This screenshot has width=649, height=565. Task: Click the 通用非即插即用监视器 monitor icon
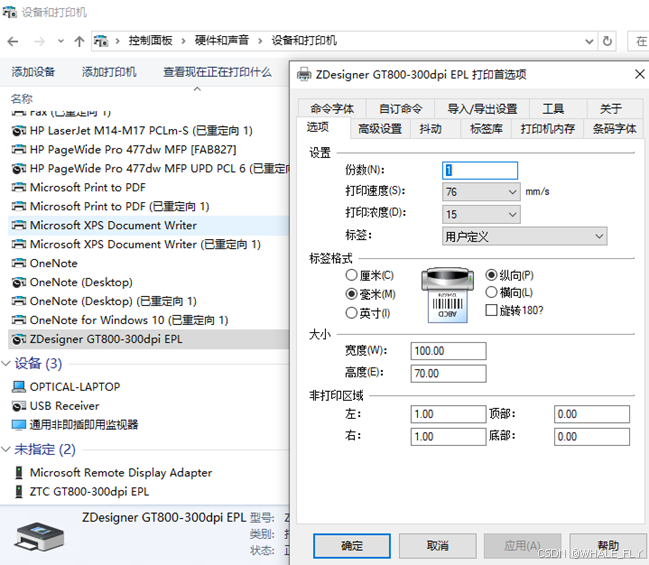[19, 425]
